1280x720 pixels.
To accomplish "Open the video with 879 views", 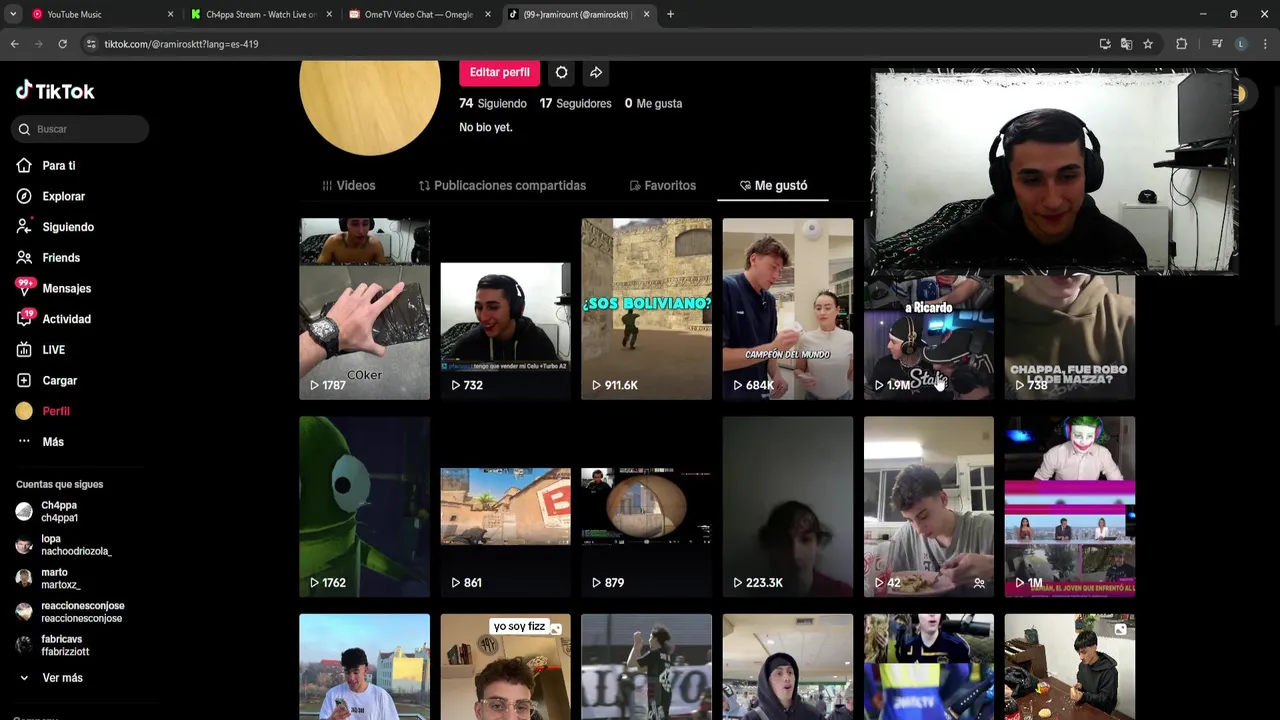I will click(646, 506).
